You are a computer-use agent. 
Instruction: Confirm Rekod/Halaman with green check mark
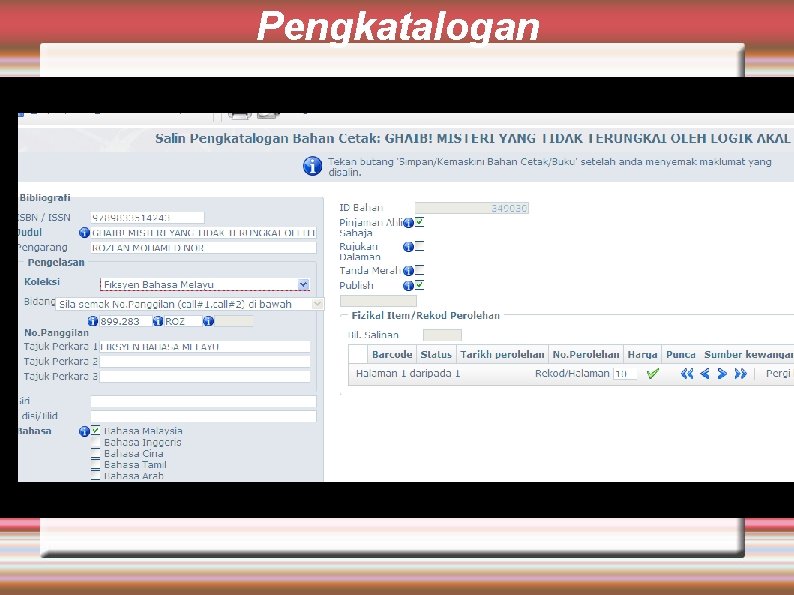653,374
